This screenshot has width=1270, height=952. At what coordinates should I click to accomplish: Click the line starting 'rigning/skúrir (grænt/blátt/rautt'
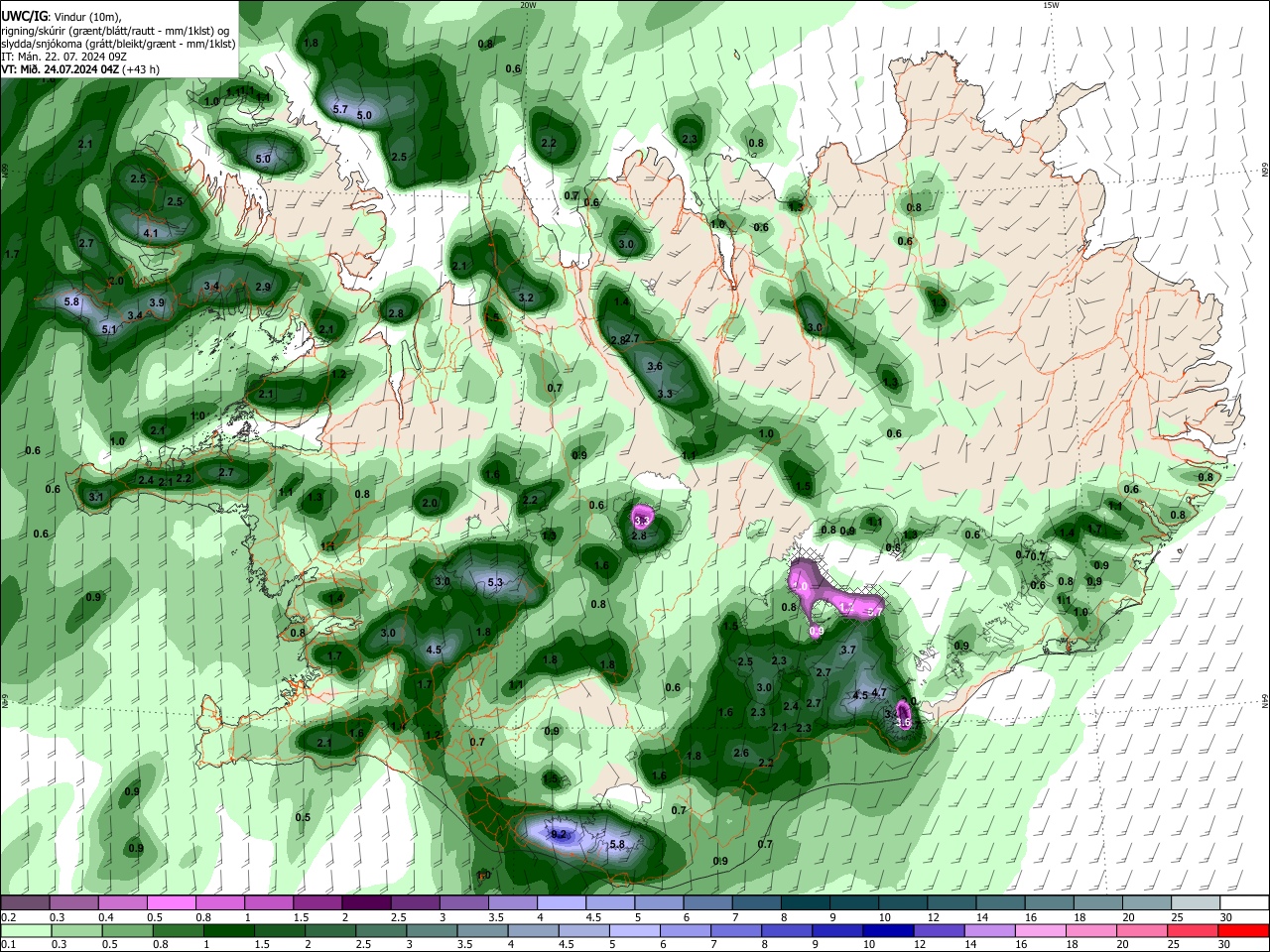[116, 31]
